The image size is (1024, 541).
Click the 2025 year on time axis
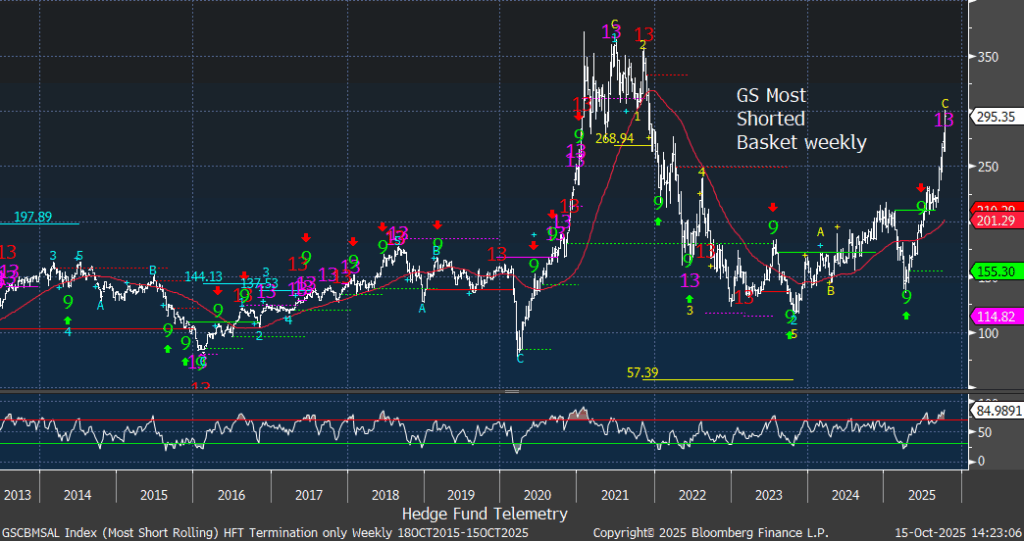tap(922, 494)
